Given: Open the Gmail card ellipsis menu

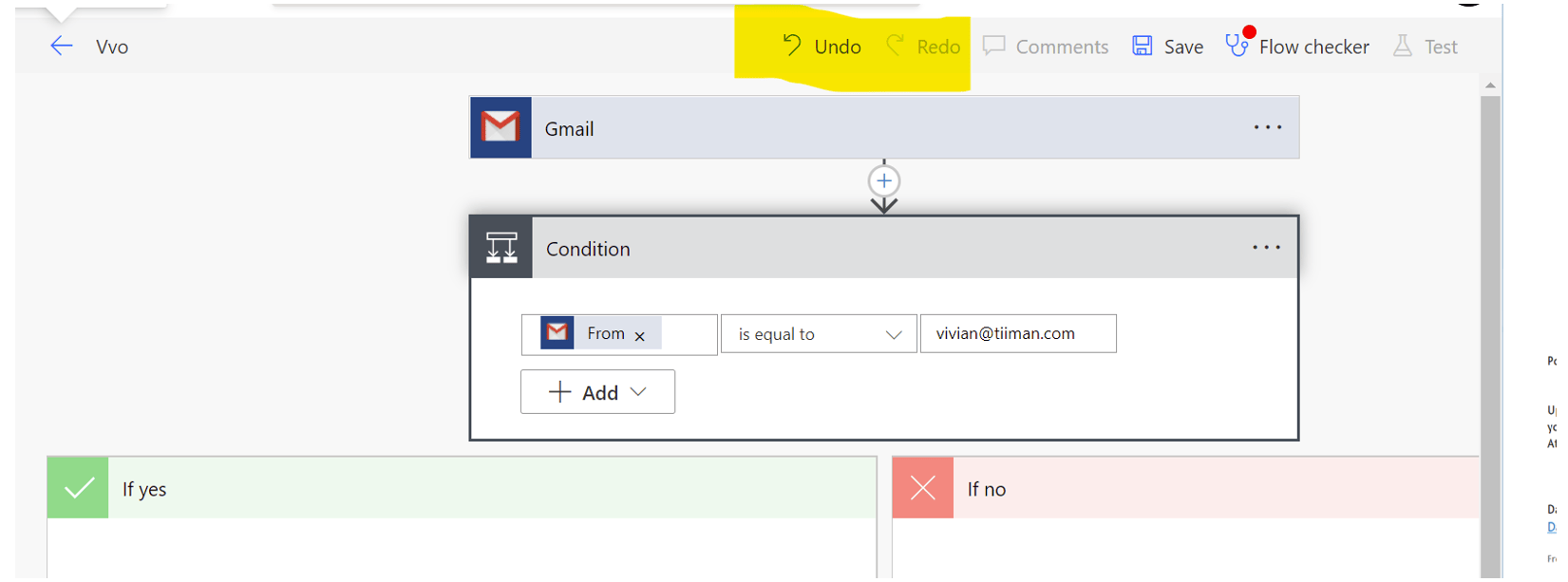Looking at the screenshot, I should pyautogui.click(x=1268, y=127).
